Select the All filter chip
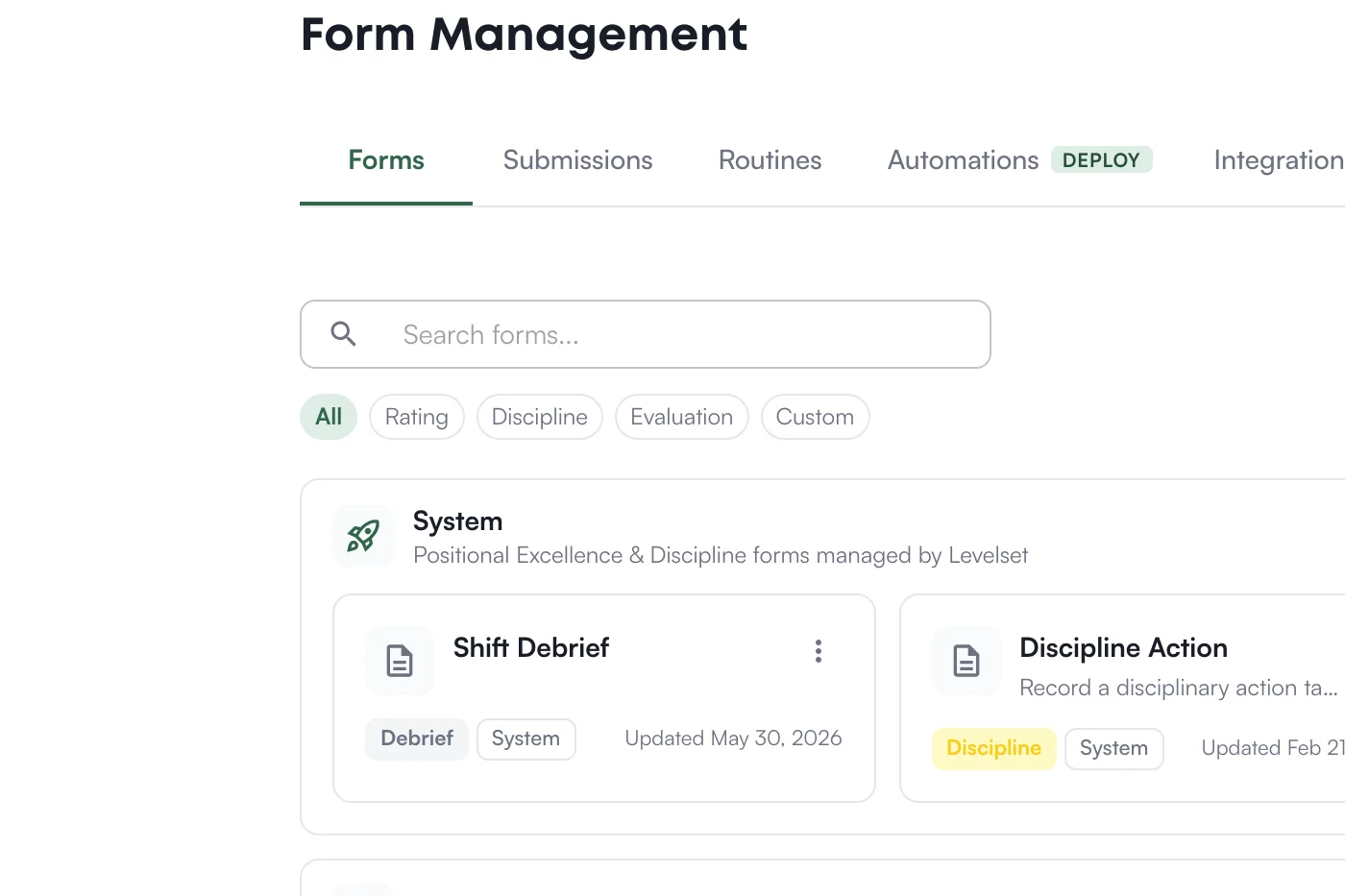This screenshot has height=896, width=1345. click(329, 417)
